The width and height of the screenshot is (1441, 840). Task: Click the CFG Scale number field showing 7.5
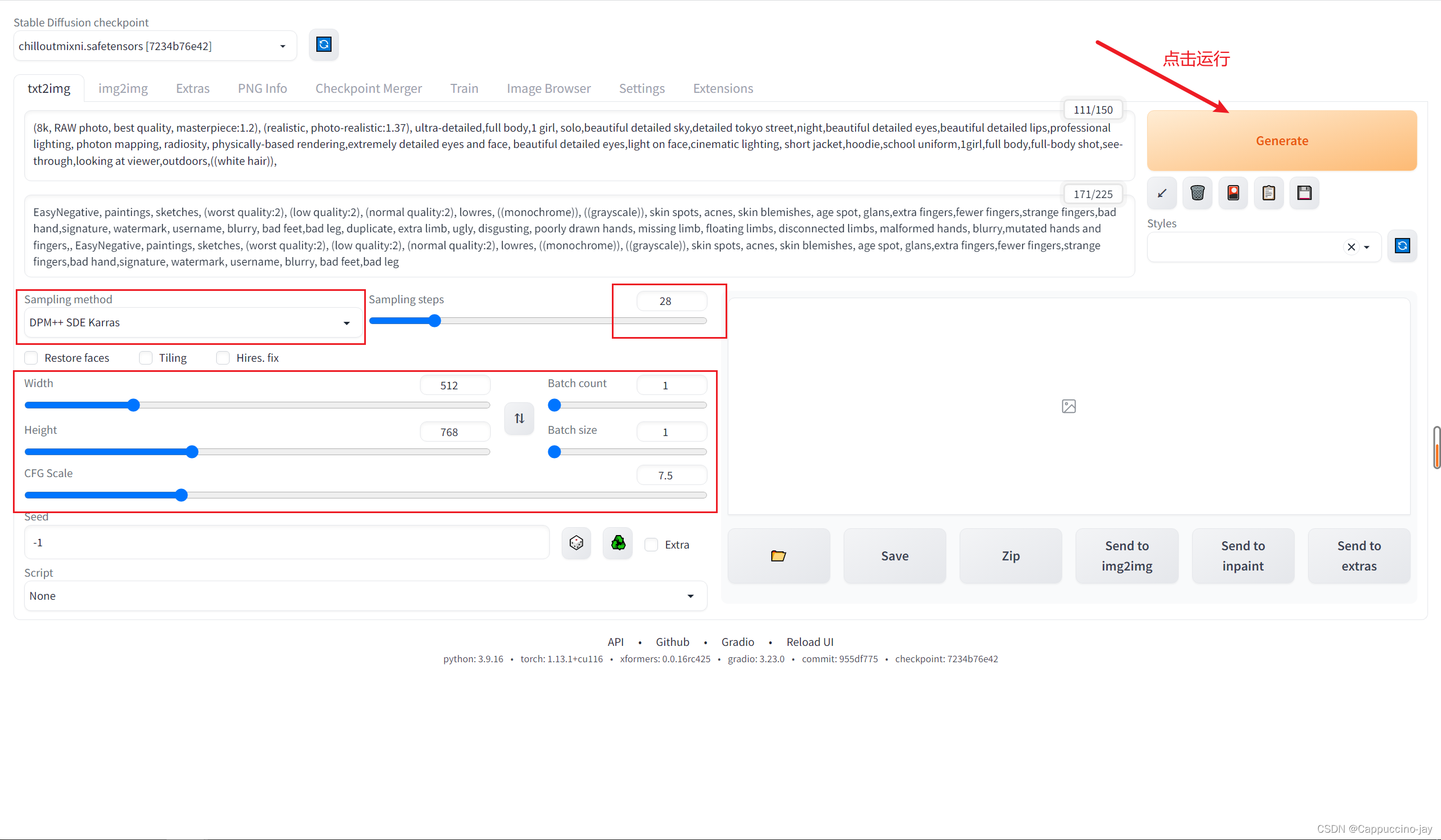[672, 475]
